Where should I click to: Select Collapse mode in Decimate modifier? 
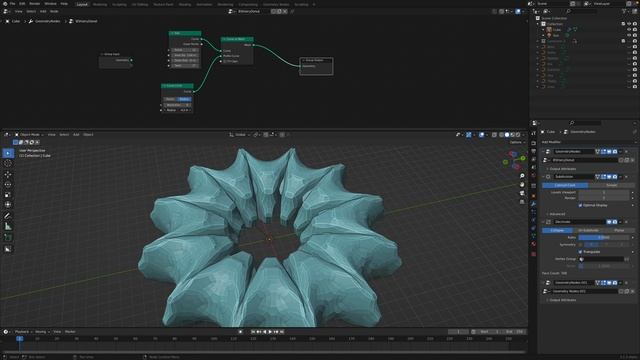point(558,231)
